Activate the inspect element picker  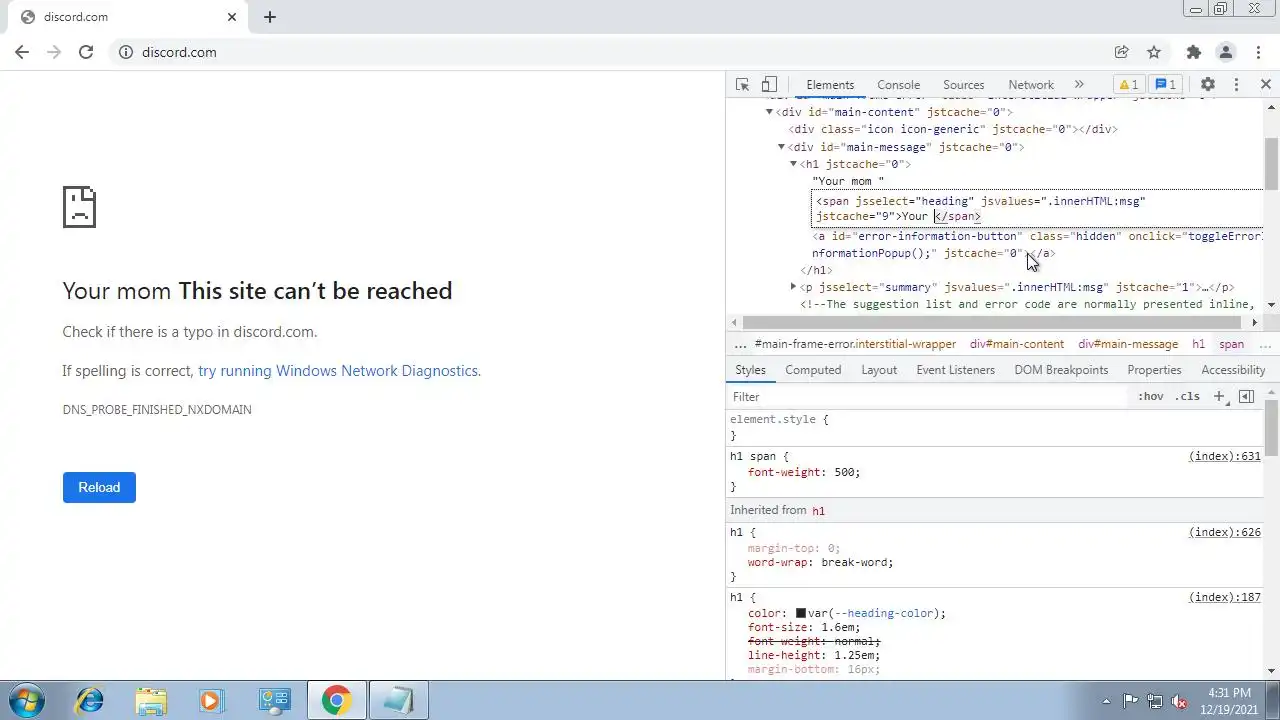click(742, 85)
